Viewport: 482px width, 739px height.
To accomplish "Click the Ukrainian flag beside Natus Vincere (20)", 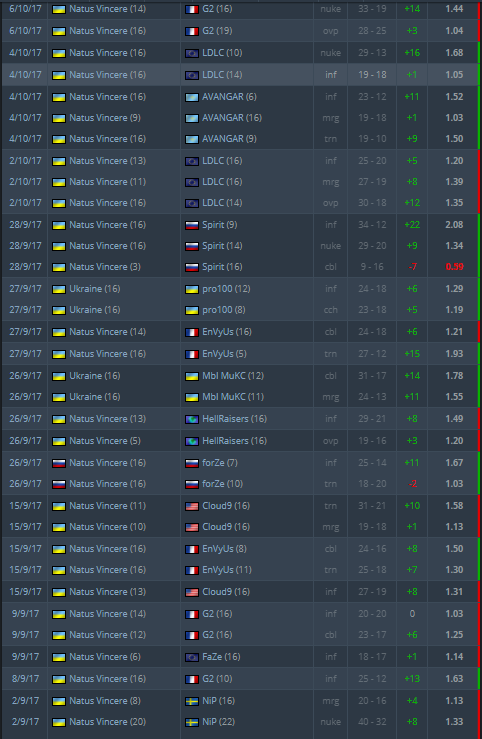I will [58, 723].
